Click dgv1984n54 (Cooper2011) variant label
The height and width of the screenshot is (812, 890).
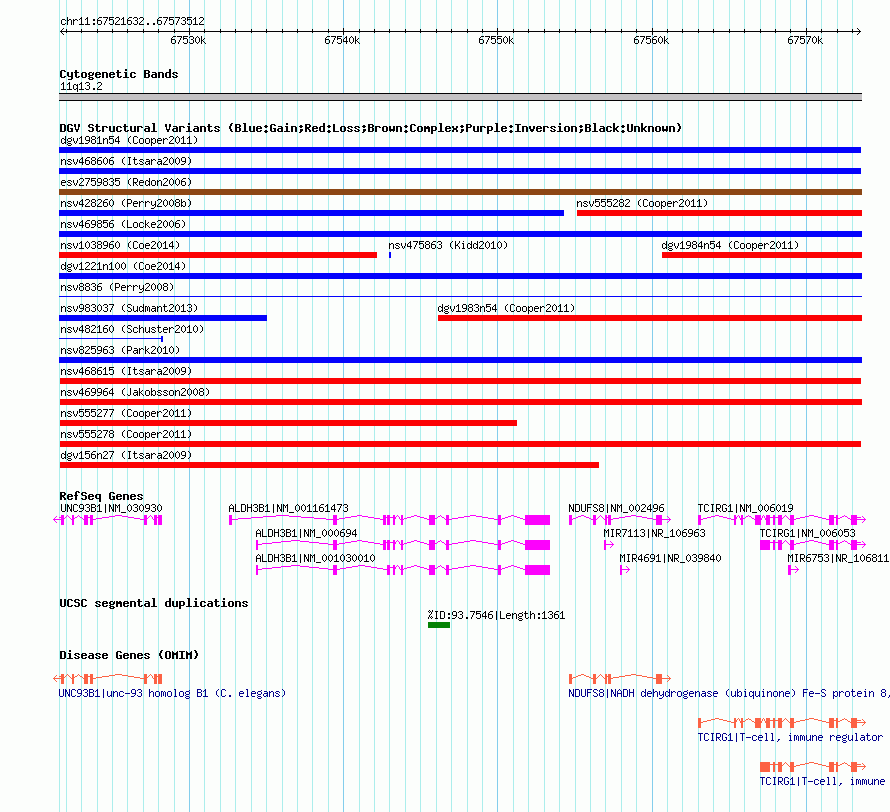[730, 245]
